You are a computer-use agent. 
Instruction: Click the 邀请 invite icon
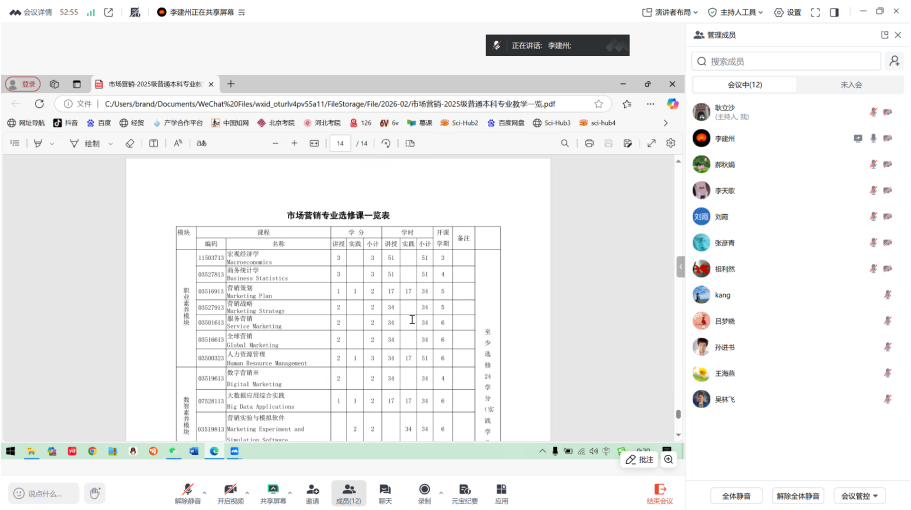coord(312,492)
